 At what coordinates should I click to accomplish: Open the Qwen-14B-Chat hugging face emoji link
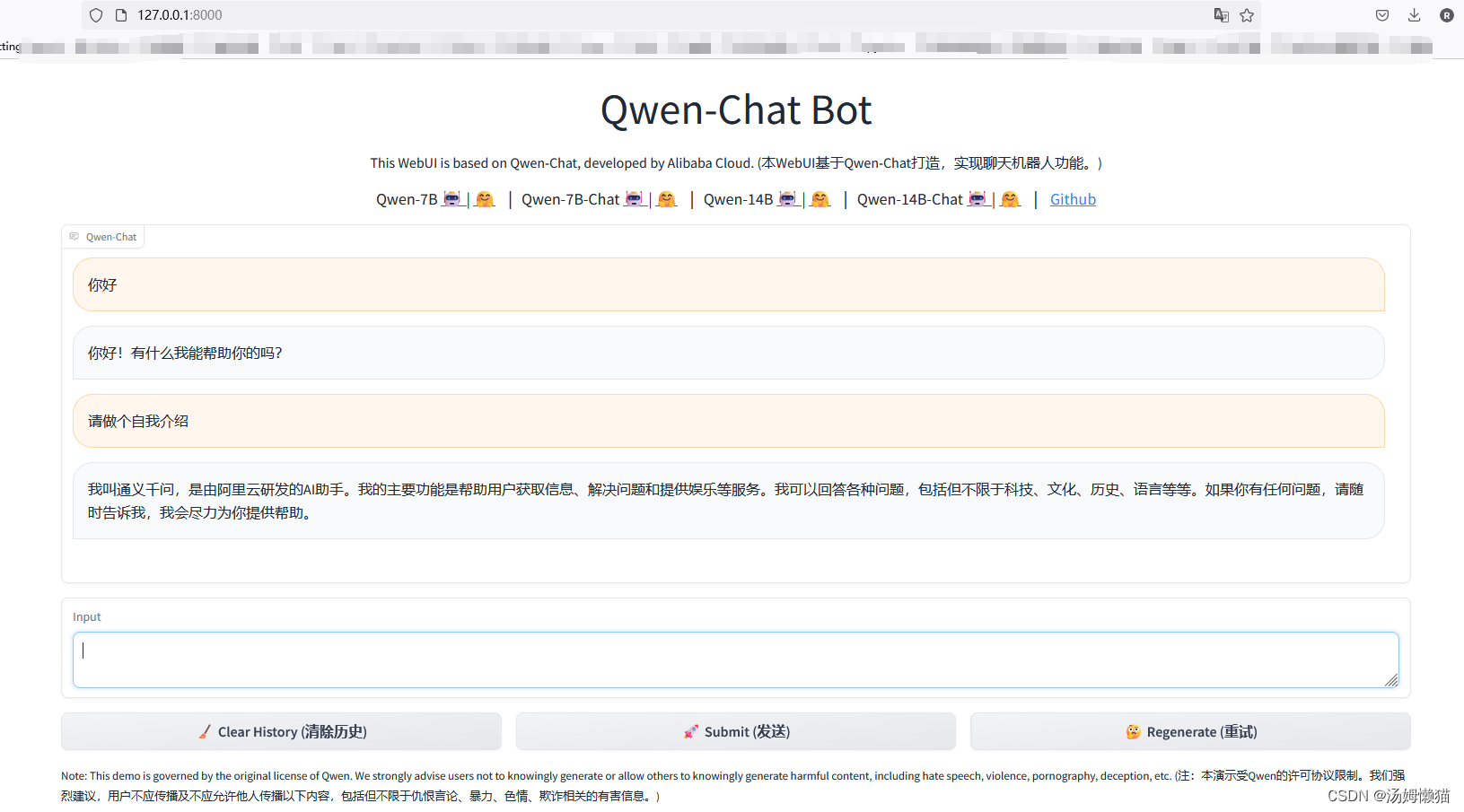1011,199
